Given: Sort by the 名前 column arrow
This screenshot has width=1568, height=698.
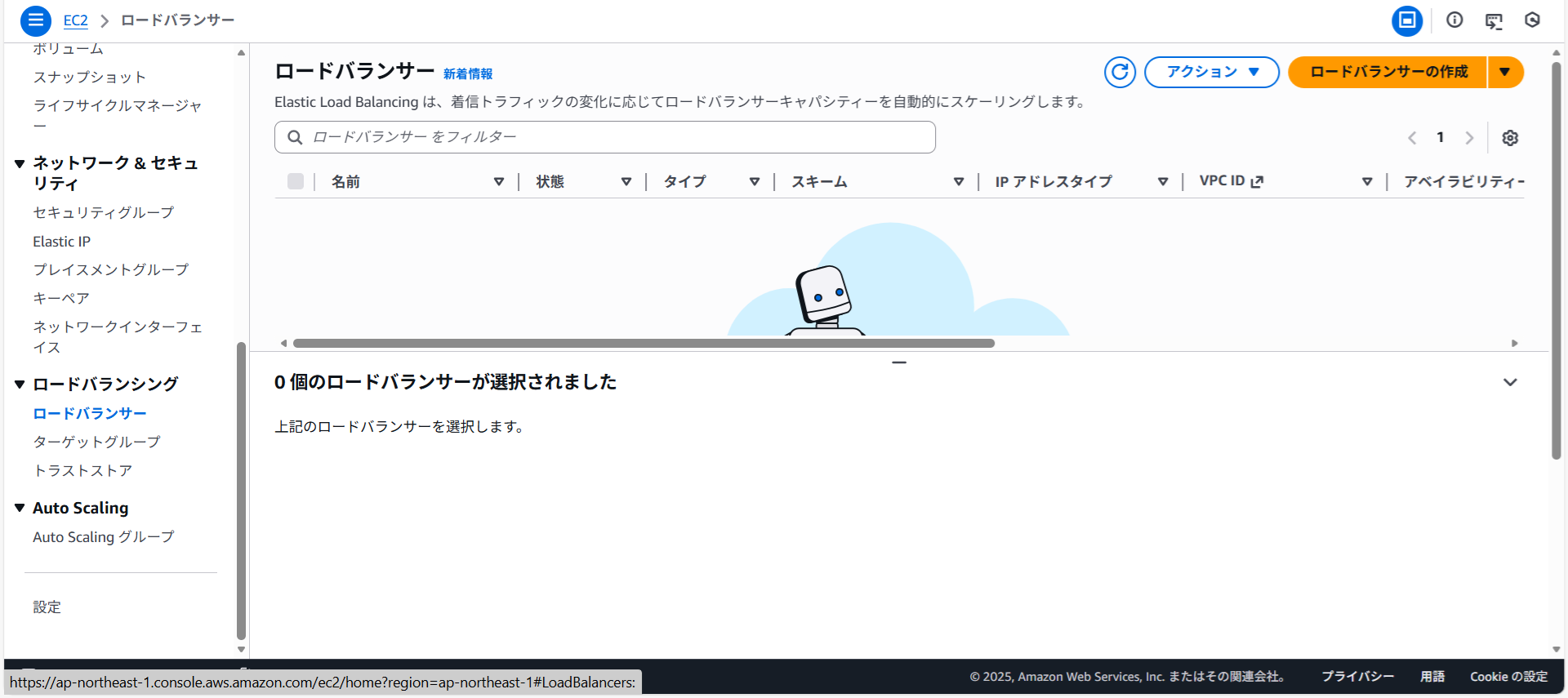Looking at the screenshot, I should click(x=498, y=181).
